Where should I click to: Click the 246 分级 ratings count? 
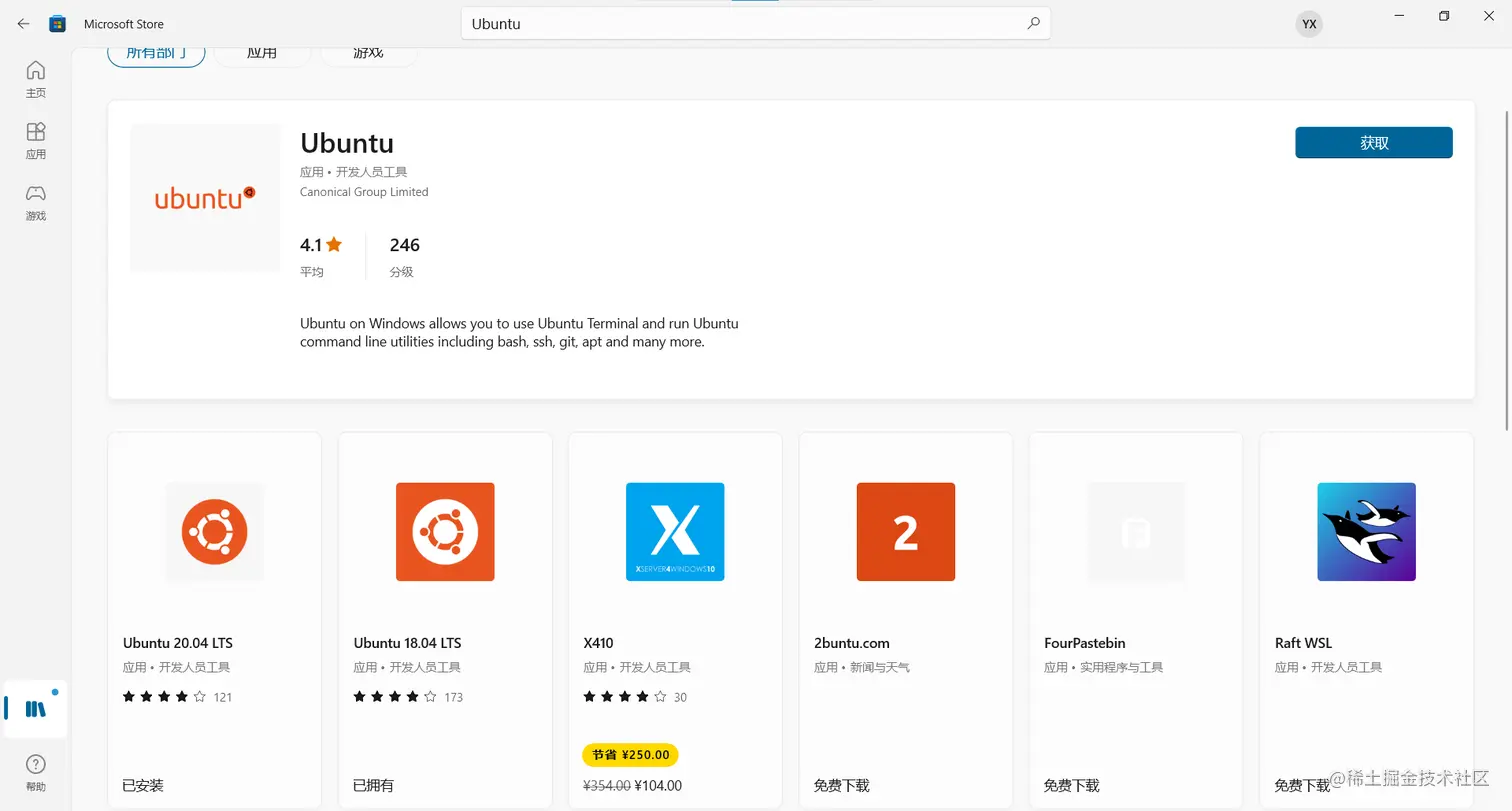pos(404,255)
